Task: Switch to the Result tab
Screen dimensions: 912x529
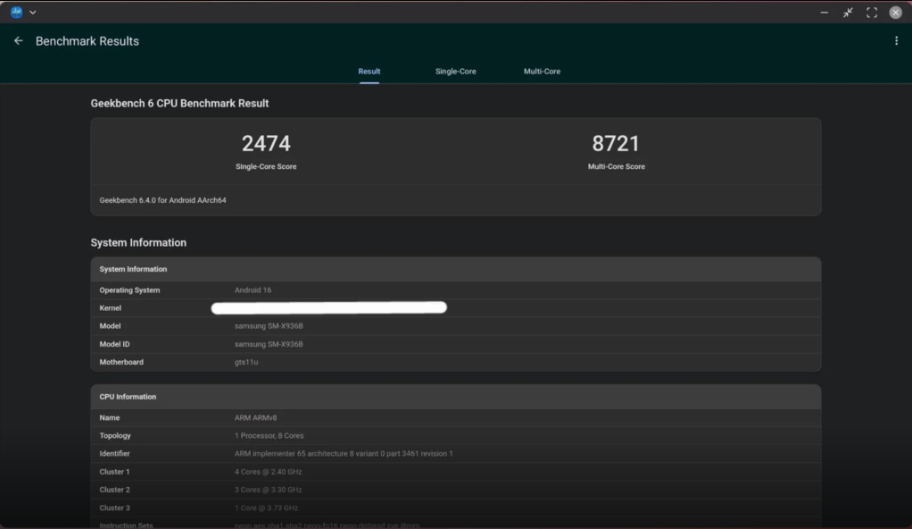Action: [x=369, y=72]
